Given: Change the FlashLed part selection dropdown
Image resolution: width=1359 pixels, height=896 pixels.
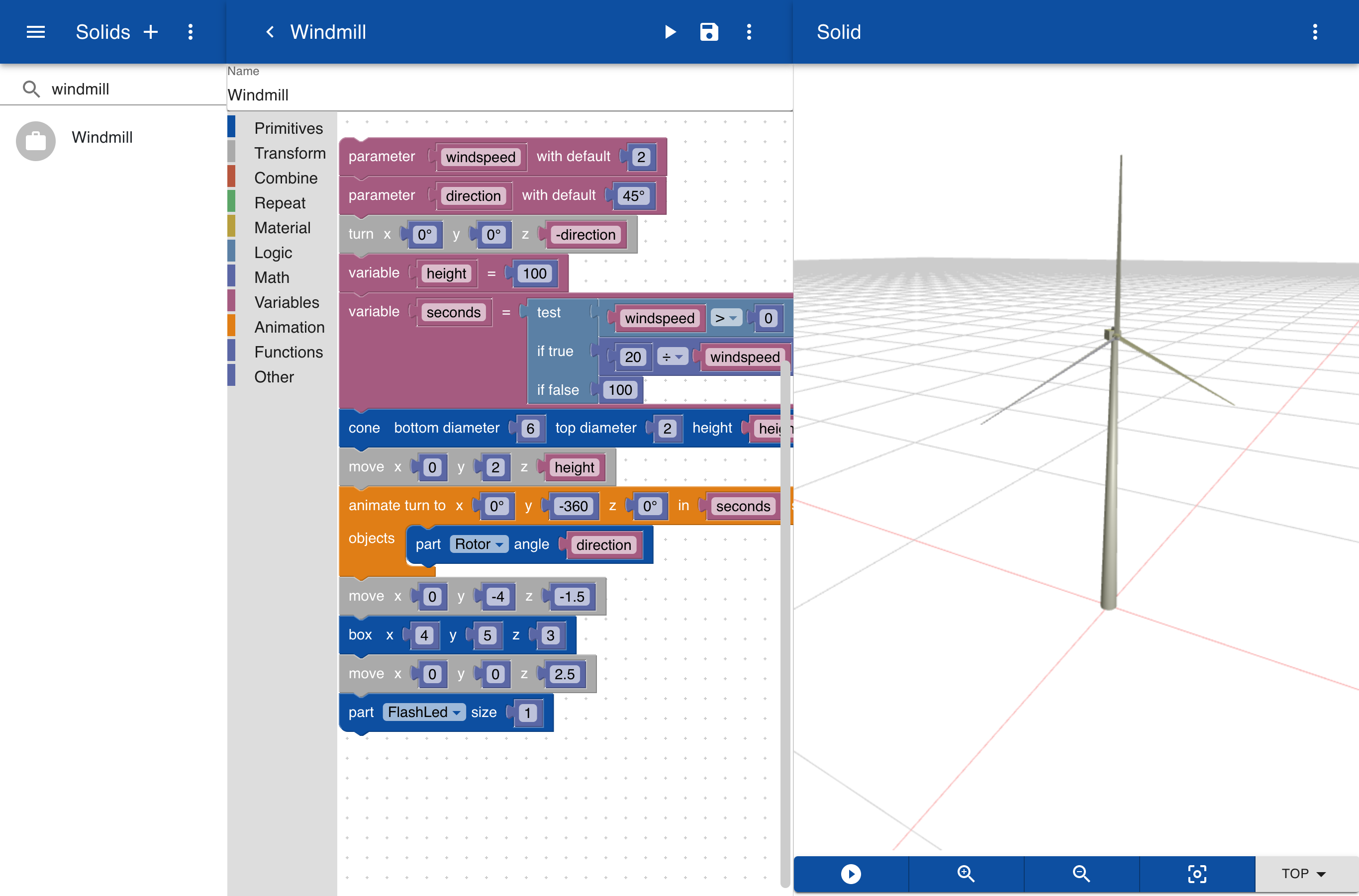Looking at the screenshot, I should pyautogui.click(x=424, y=713).
